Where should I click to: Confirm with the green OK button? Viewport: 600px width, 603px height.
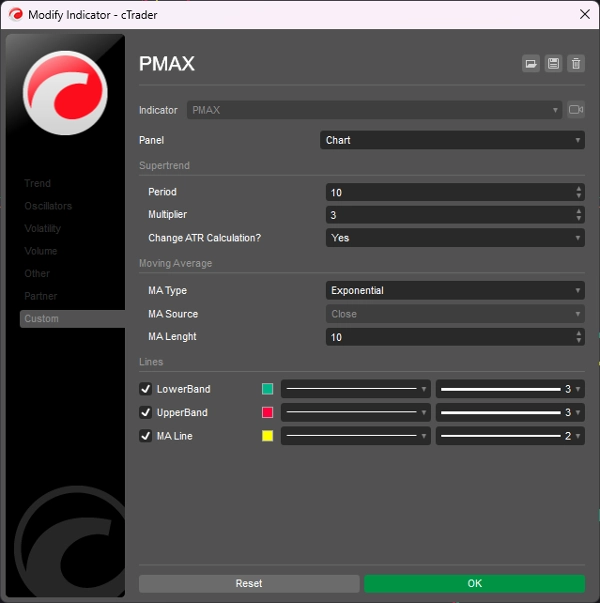pos(474,583)
